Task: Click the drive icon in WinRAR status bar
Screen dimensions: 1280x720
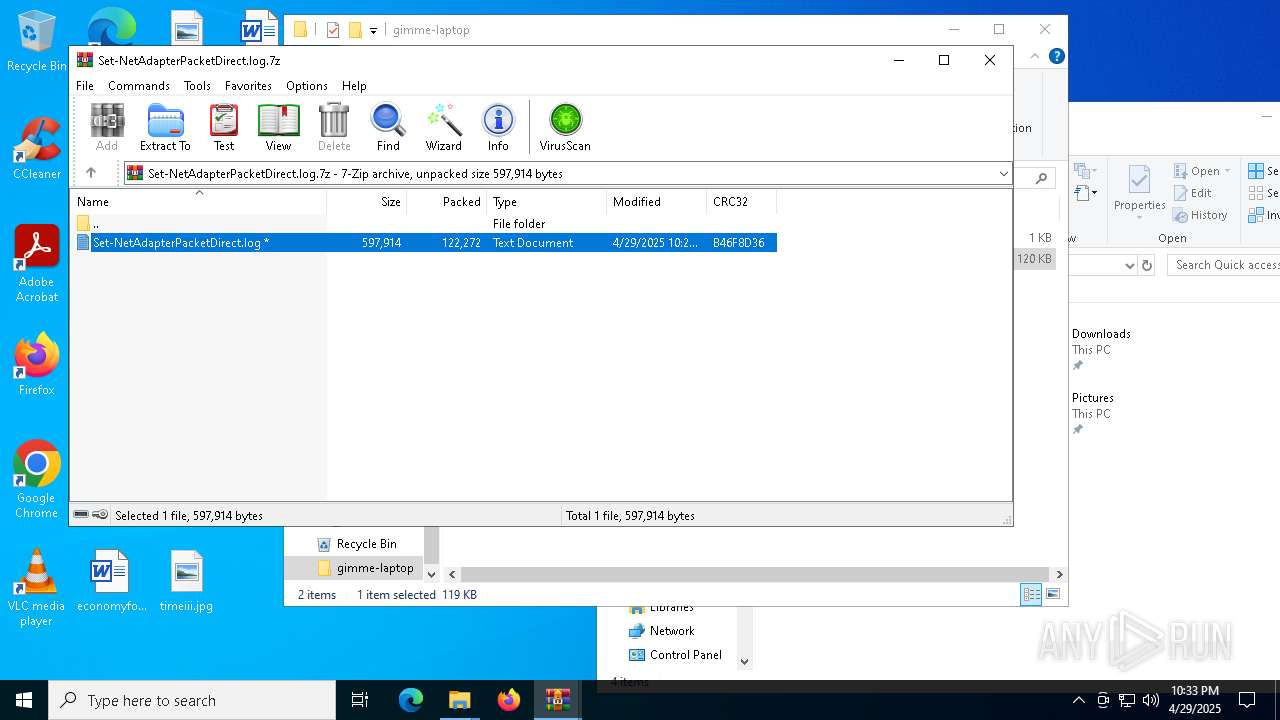Action: click(81, 515)
